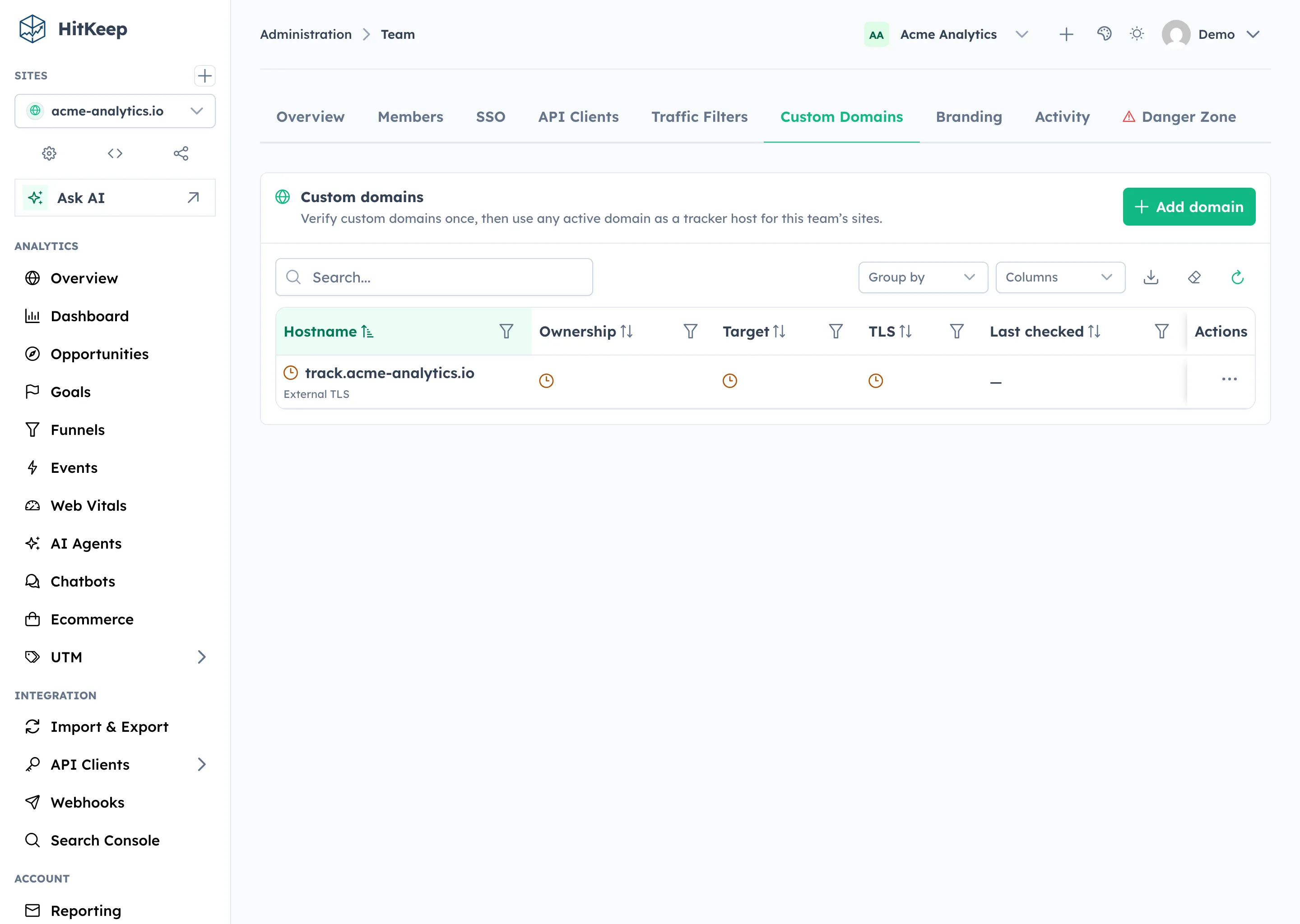Toggle light mode sun icon

point(1137,34)
